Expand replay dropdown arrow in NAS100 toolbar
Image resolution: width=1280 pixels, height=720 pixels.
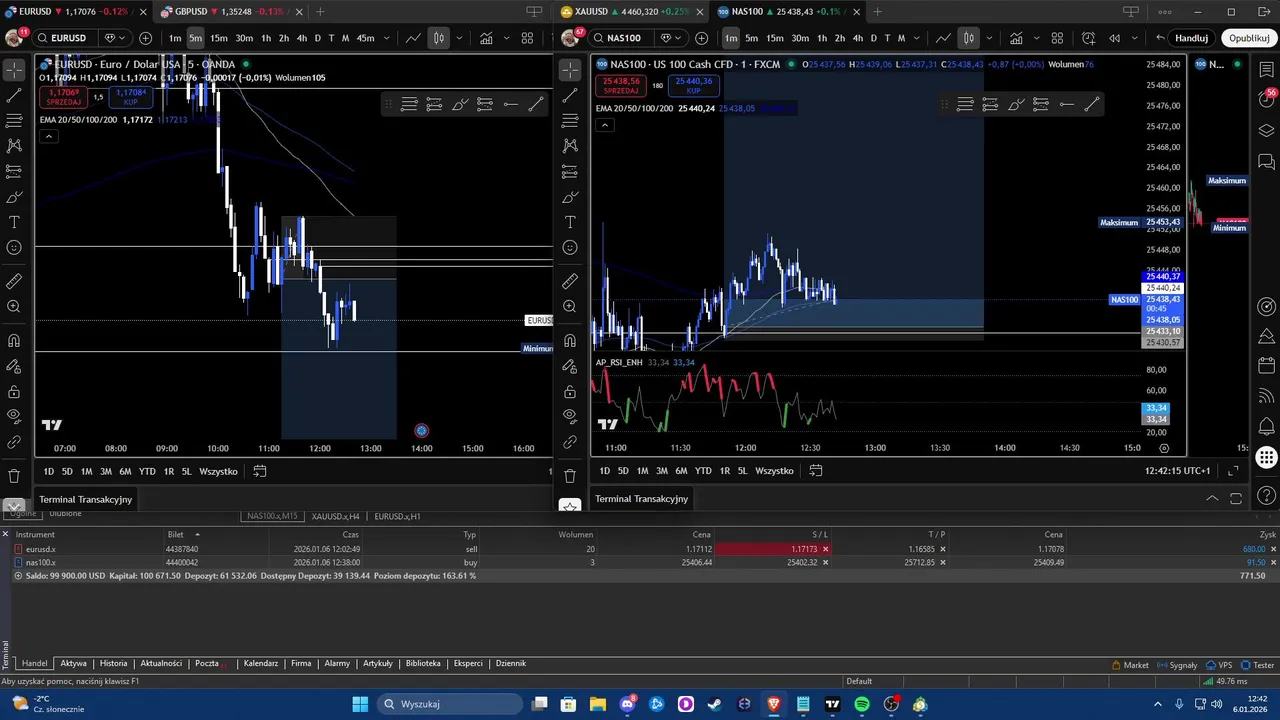1135,38
